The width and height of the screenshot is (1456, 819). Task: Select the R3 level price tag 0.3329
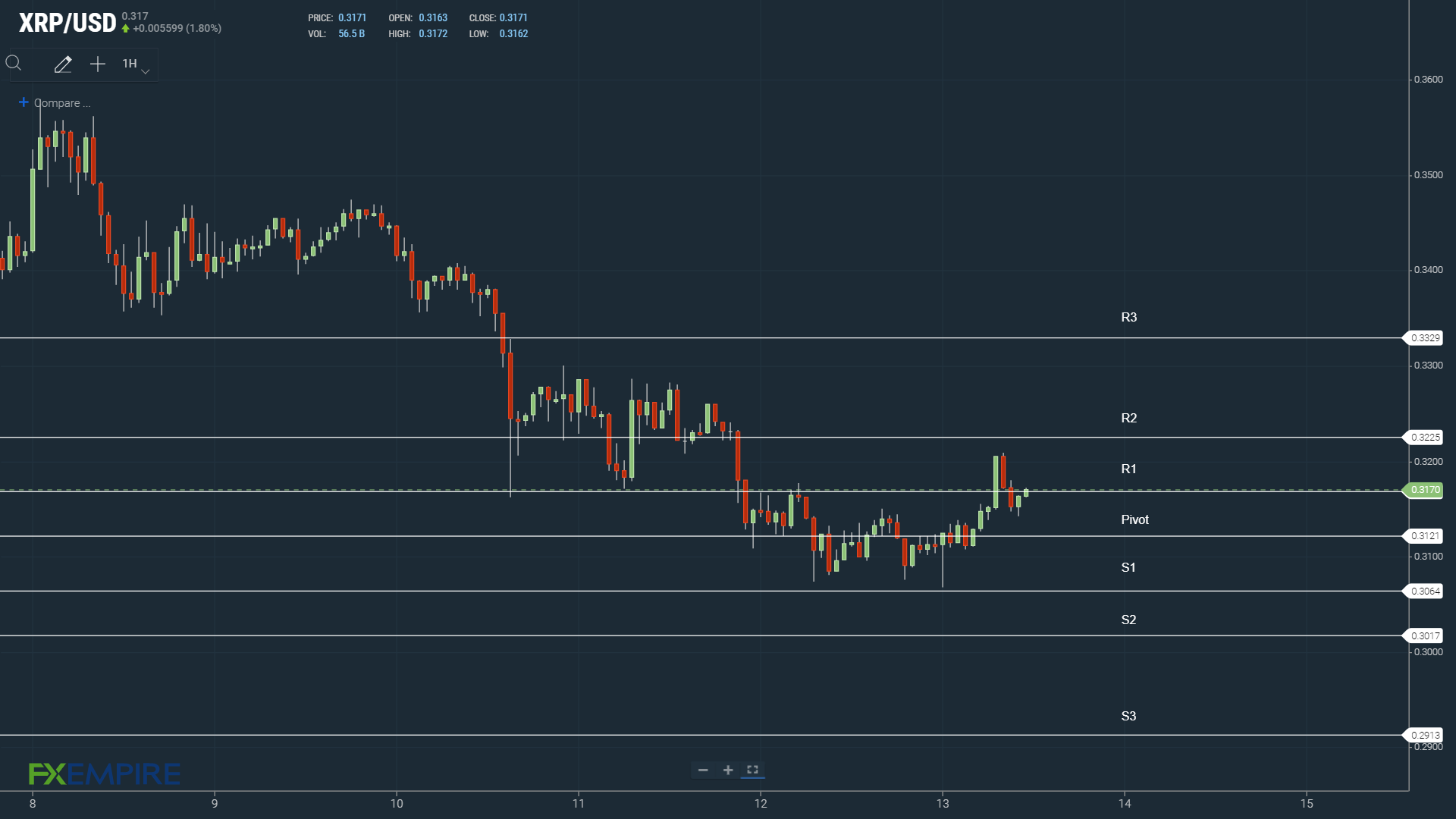[1425, 338]
